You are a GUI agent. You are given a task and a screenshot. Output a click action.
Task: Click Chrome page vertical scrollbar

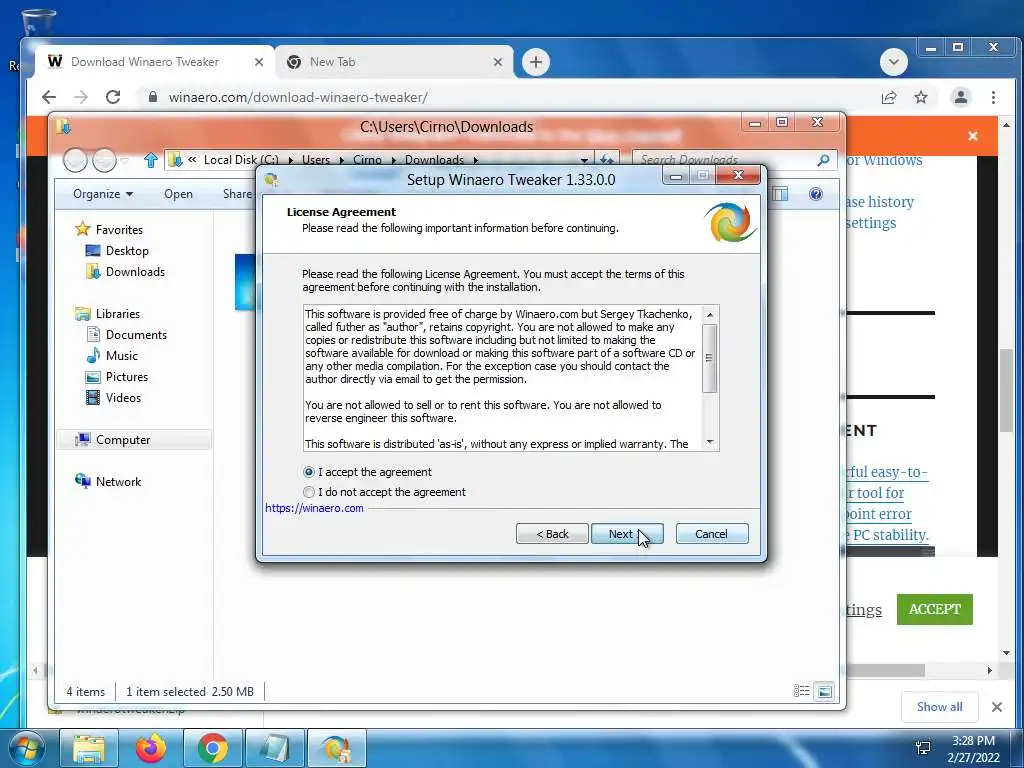tap(1006, 391)
